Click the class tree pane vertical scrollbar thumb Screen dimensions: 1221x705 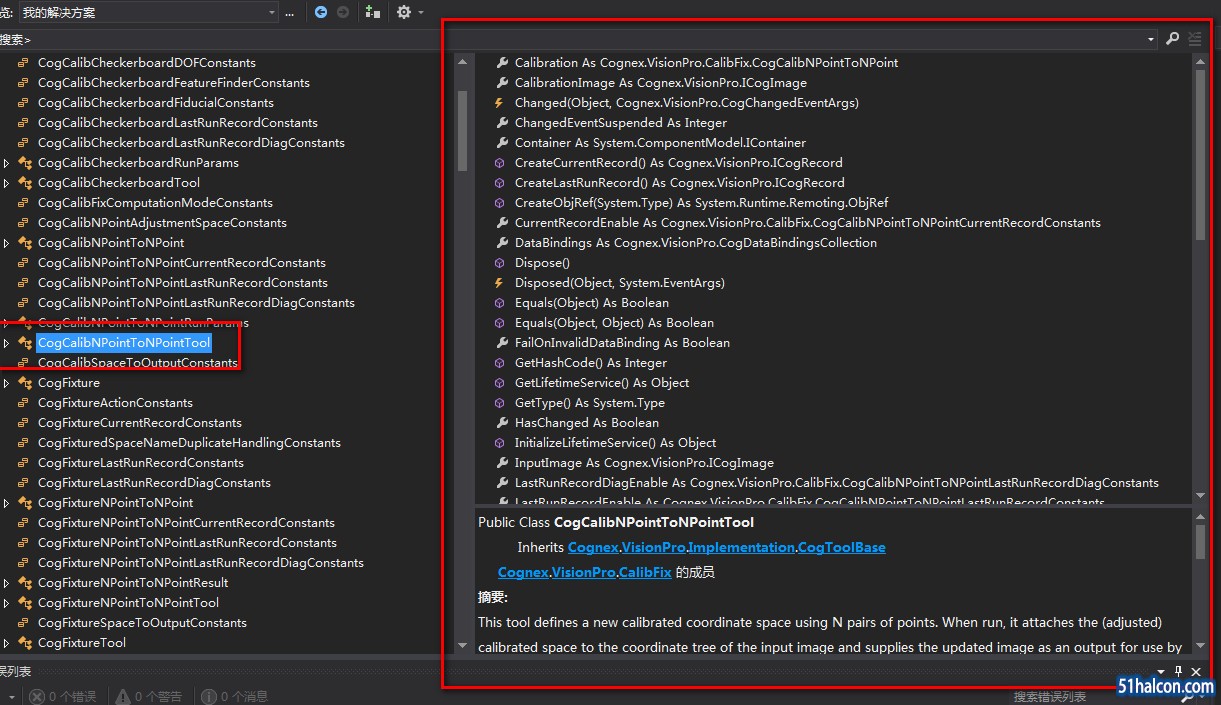[462, 131]
